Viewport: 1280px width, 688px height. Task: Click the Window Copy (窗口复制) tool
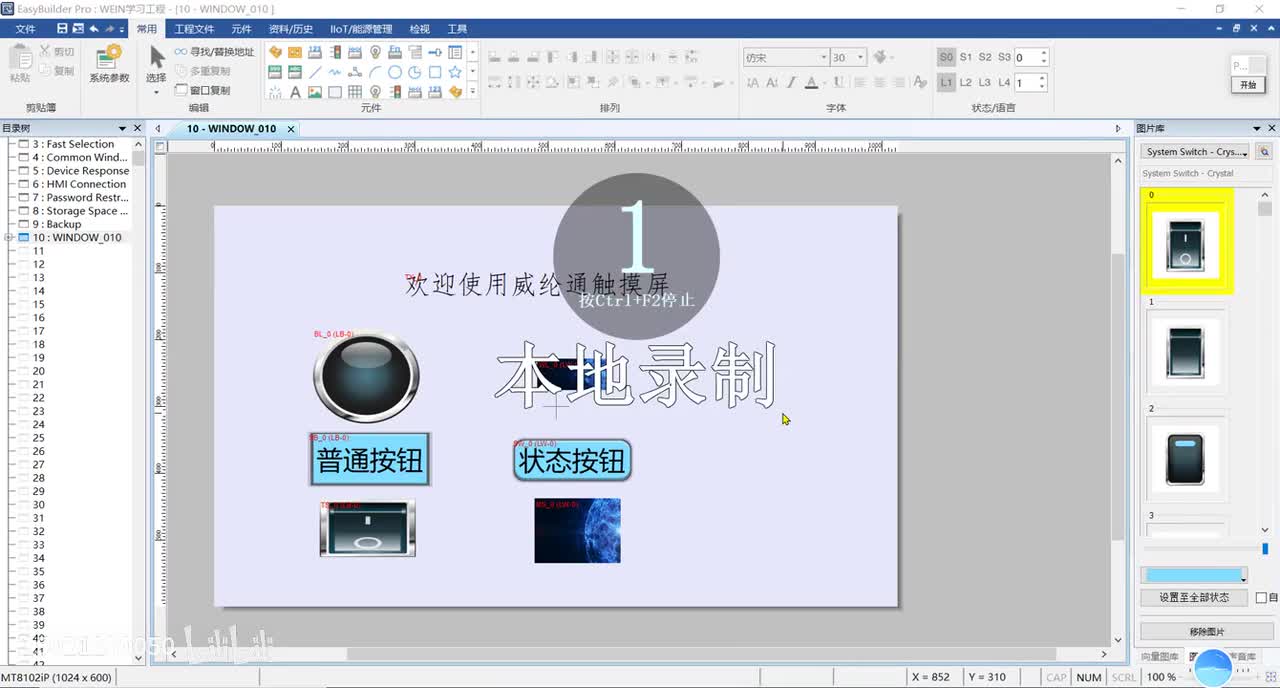point(203,90)
